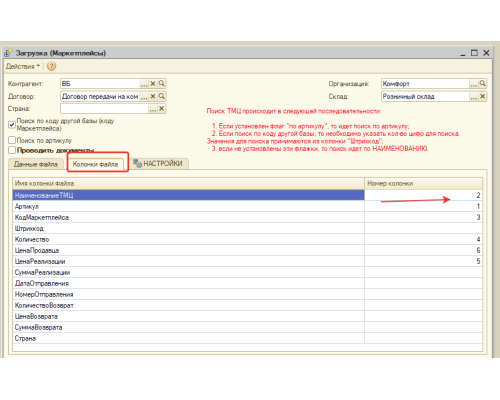Click the Имя колонки файла column header

(189, 183)
